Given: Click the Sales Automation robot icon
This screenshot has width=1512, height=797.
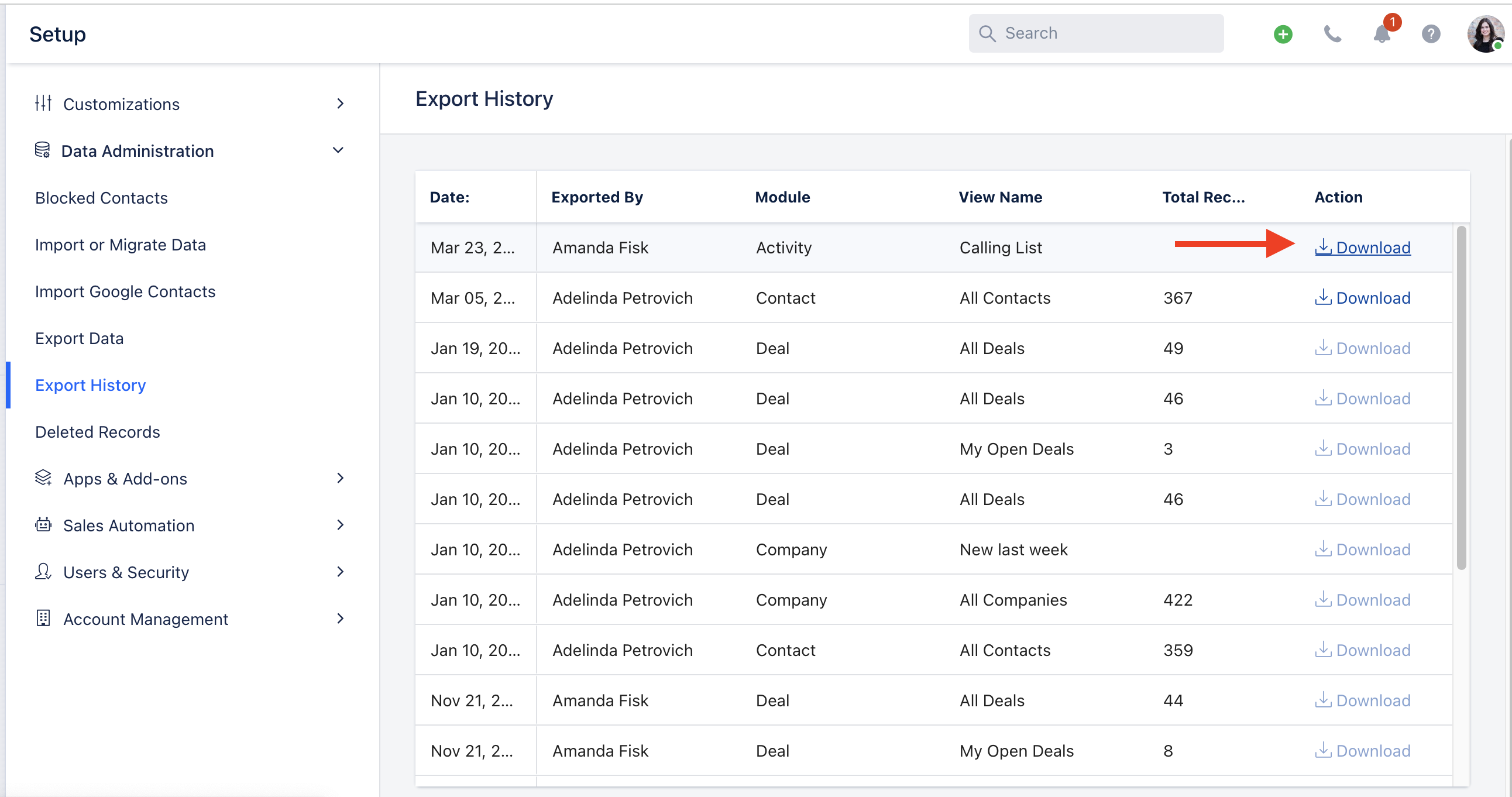Looking at the screenshot, I should pos(43,525).
